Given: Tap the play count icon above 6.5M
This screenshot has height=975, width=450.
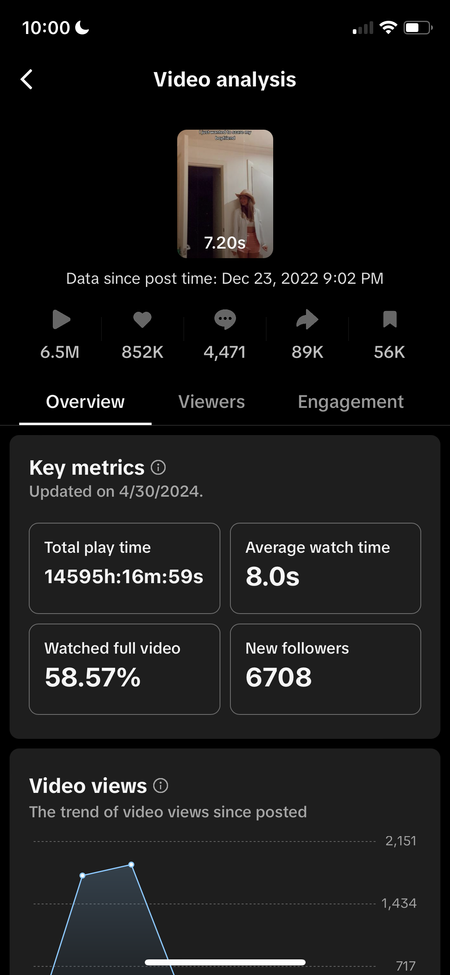Looking at the screenshot, I should click(60, 320).
